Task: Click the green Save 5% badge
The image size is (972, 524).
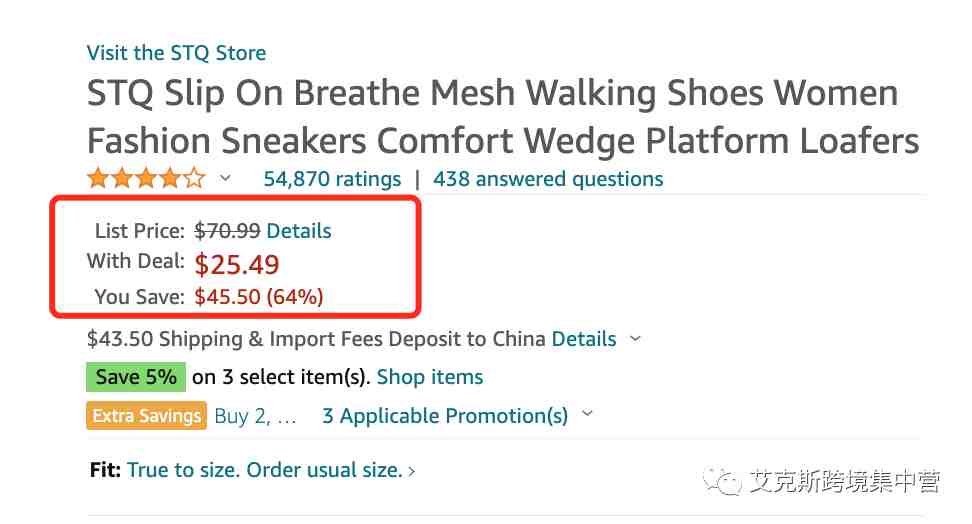Action: [136, 377]
